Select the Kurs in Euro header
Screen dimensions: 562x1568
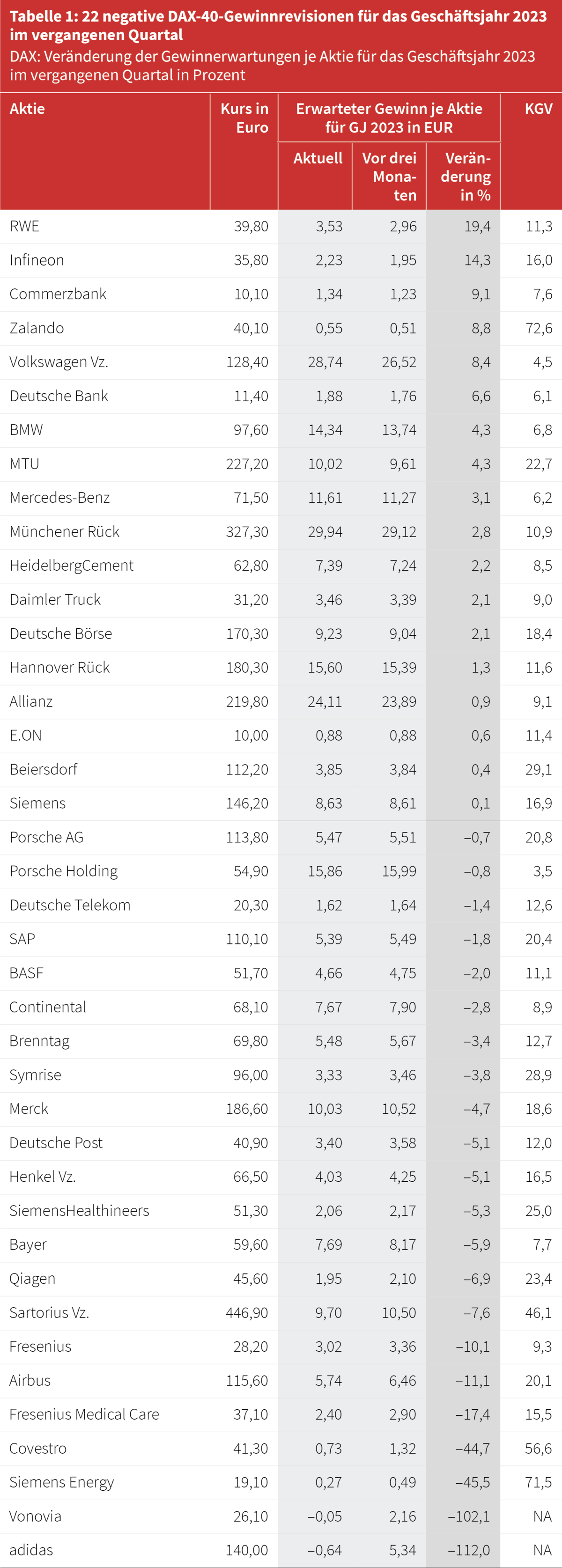click(x=244, y=118)
